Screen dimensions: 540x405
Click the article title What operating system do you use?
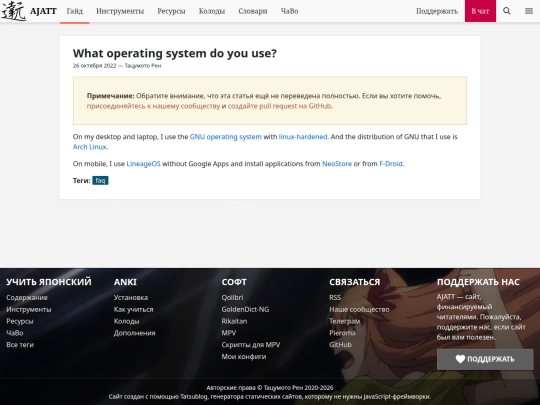pyautogui.click(x=175, y=53)
